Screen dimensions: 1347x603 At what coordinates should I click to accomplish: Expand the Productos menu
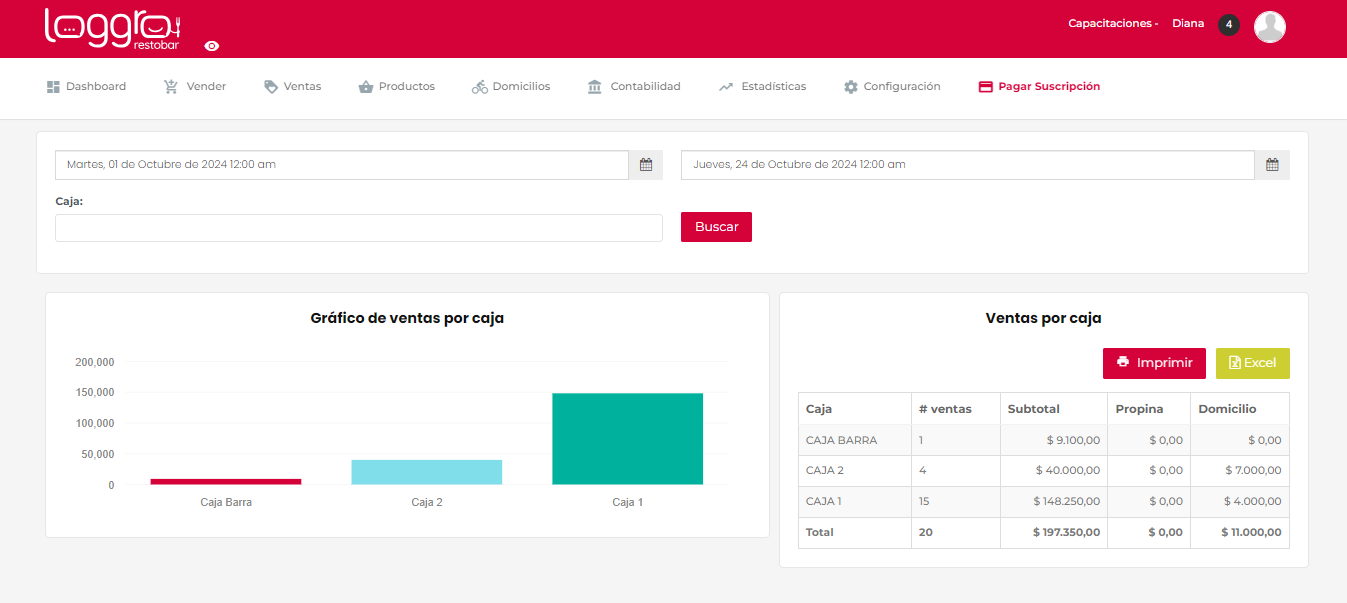[x=397, y=87]
